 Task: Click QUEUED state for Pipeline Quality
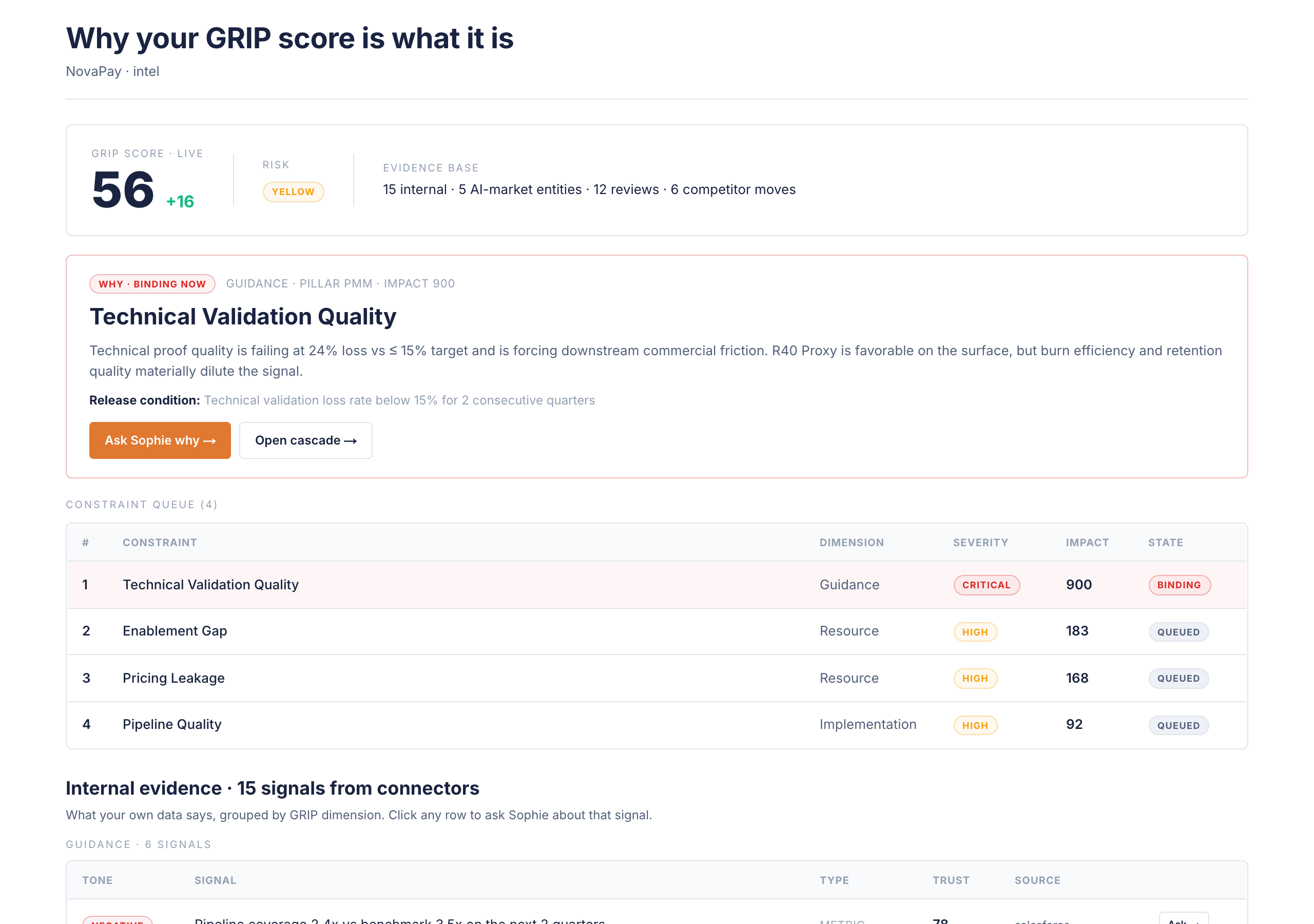1178,725
